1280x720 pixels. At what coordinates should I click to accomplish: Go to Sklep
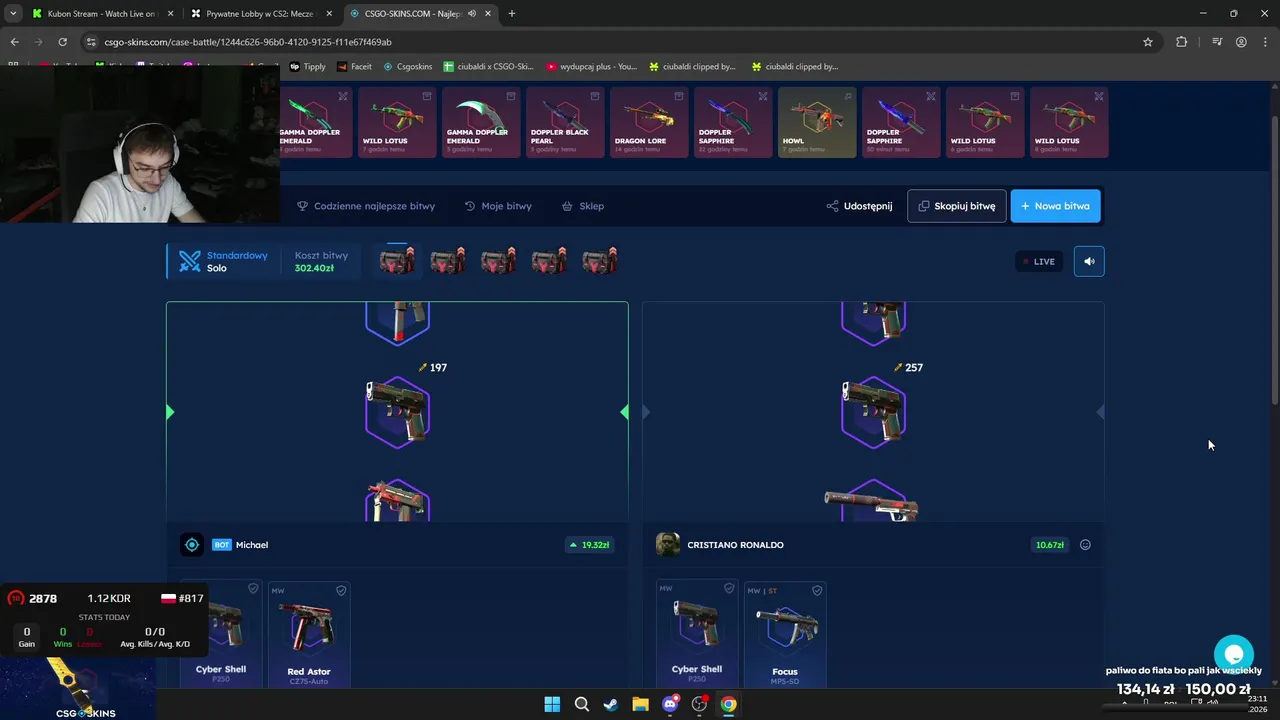click(583, 206)
